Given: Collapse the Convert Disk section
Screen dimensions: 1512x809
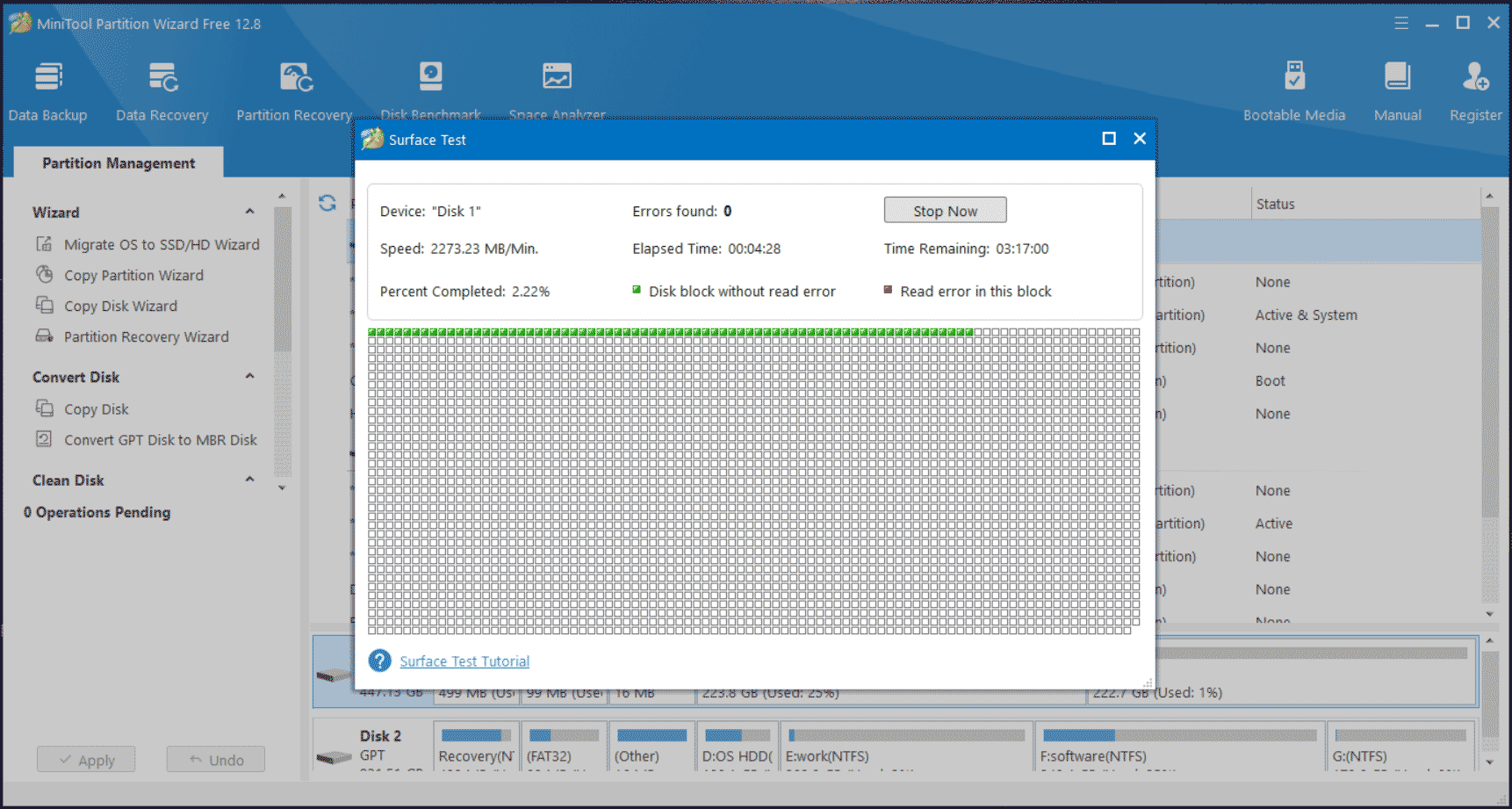Looking at the screenshot, I should coord(249,376).
